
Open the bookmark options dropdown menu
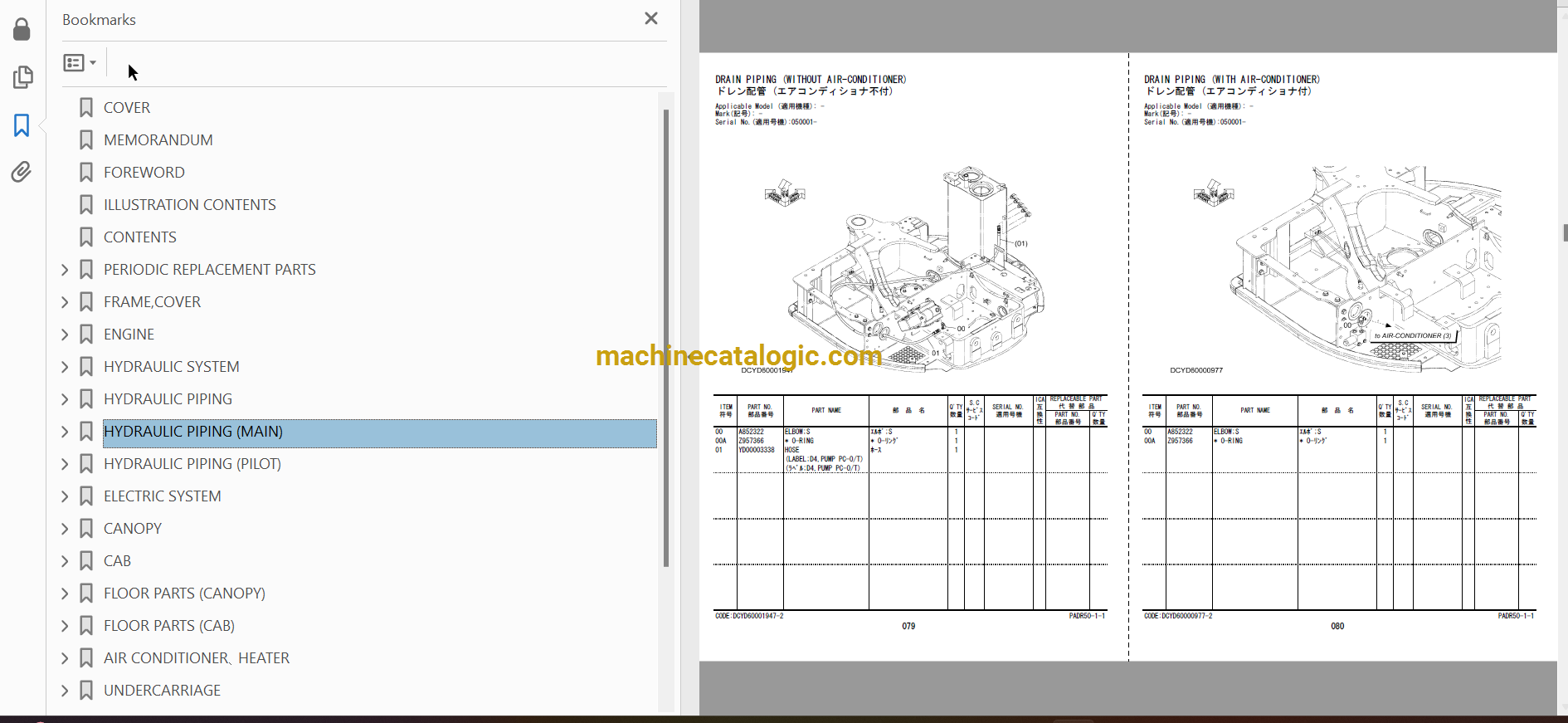tap(80, 62)
